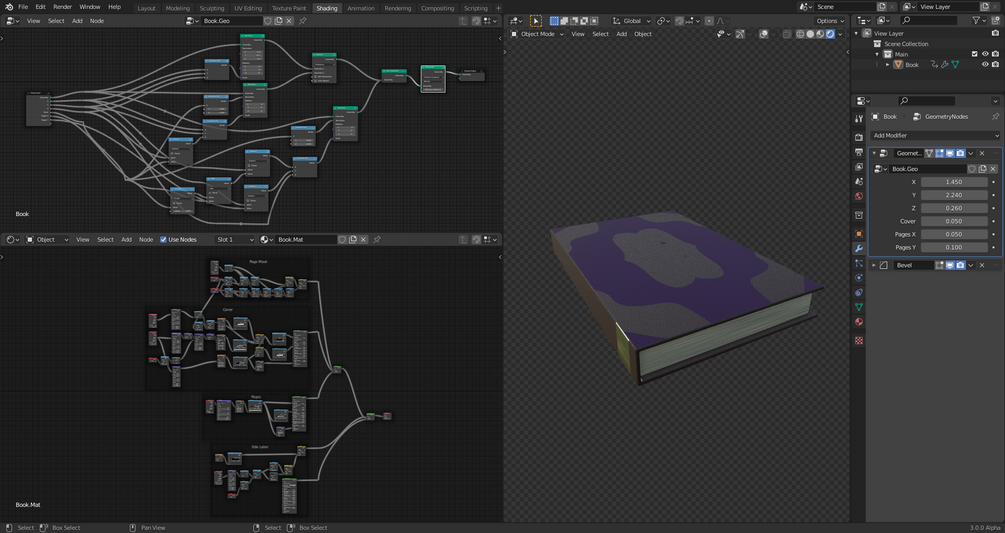Expand the Book object in outliner
The image size is (1005, 533).
pyautogui.click(x=888, y=65)
